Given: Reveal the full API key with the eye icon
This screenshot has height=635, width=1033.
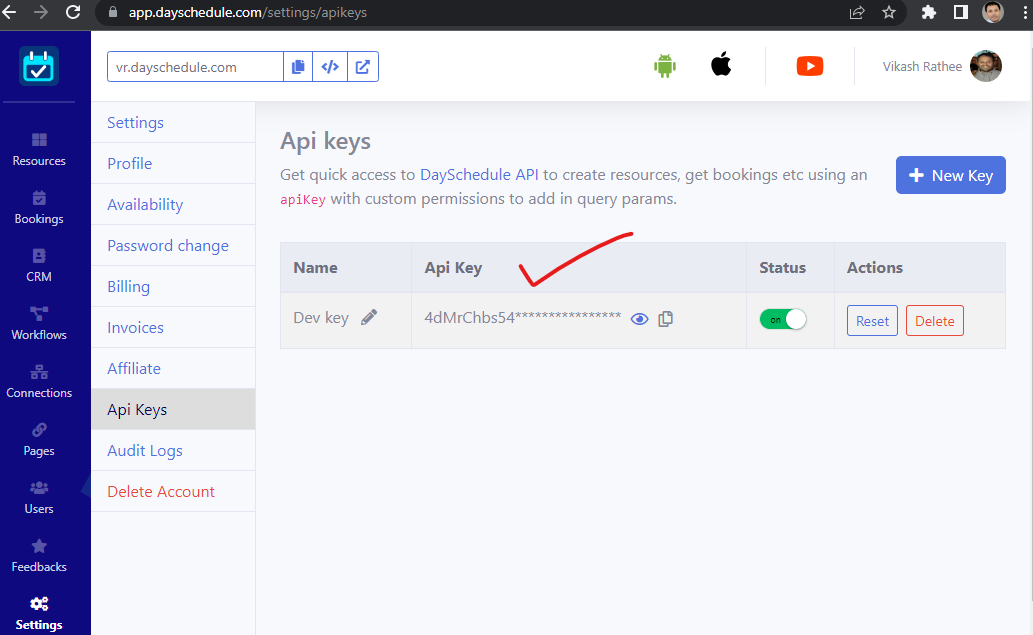Looking at the screenshot, I should (639, 318).
